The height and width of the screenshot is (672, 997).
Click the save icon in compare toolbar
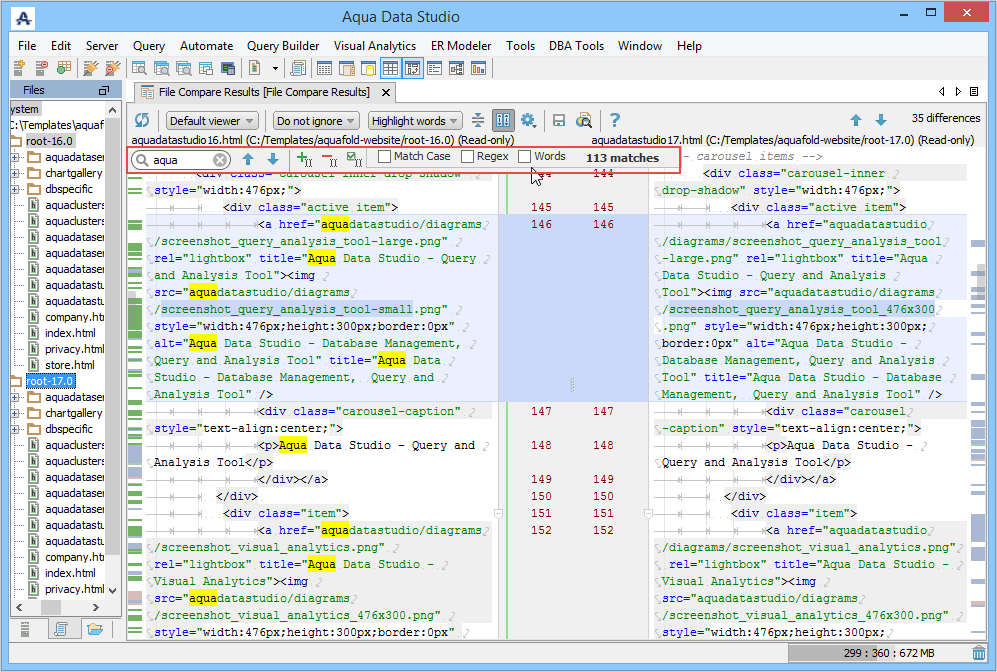tap(559, 121)
